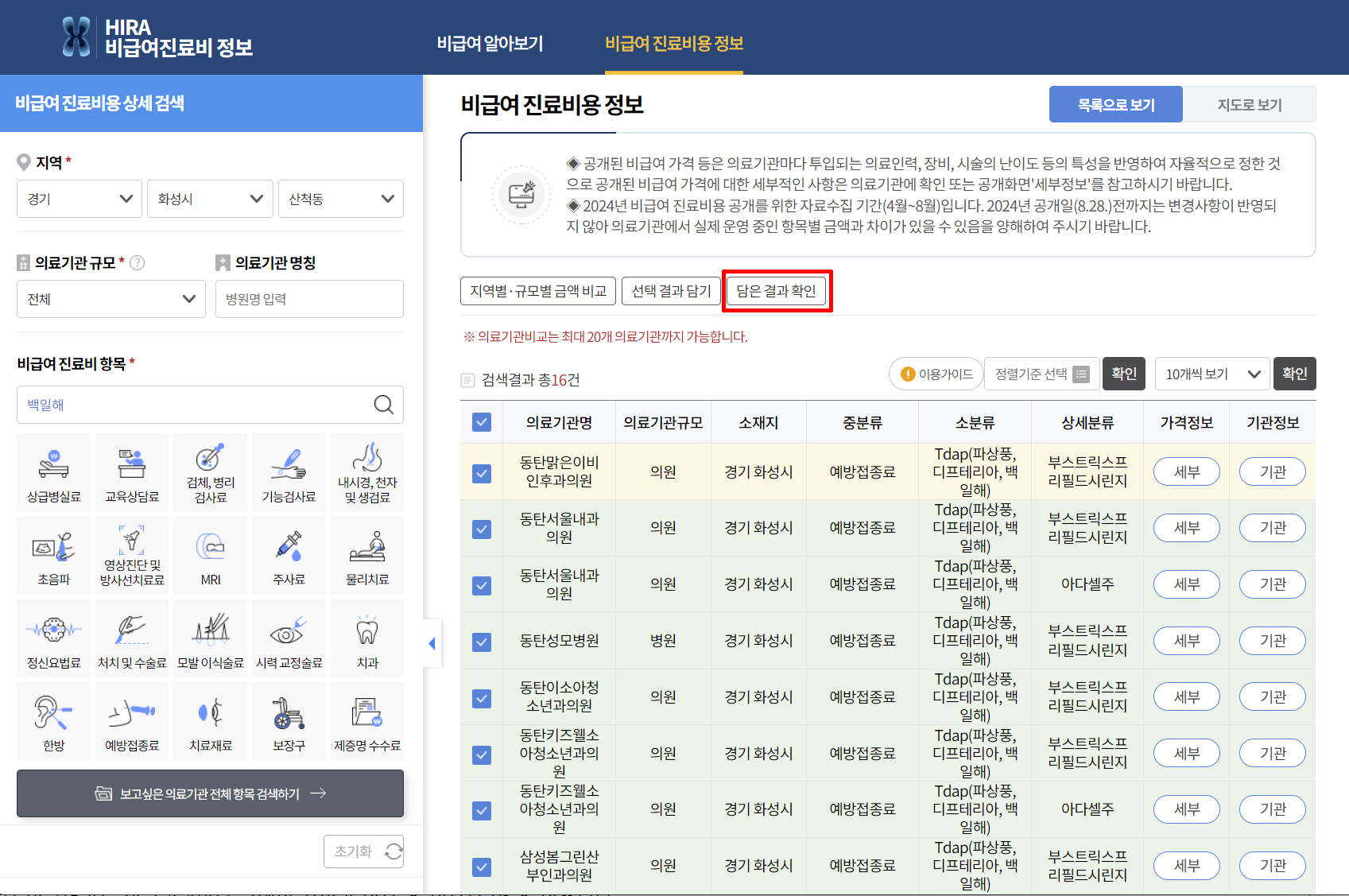Screen dimensions: 1349x896
Task: Click the 담은 결과 확인 button
Action: (x=777, y=291)
